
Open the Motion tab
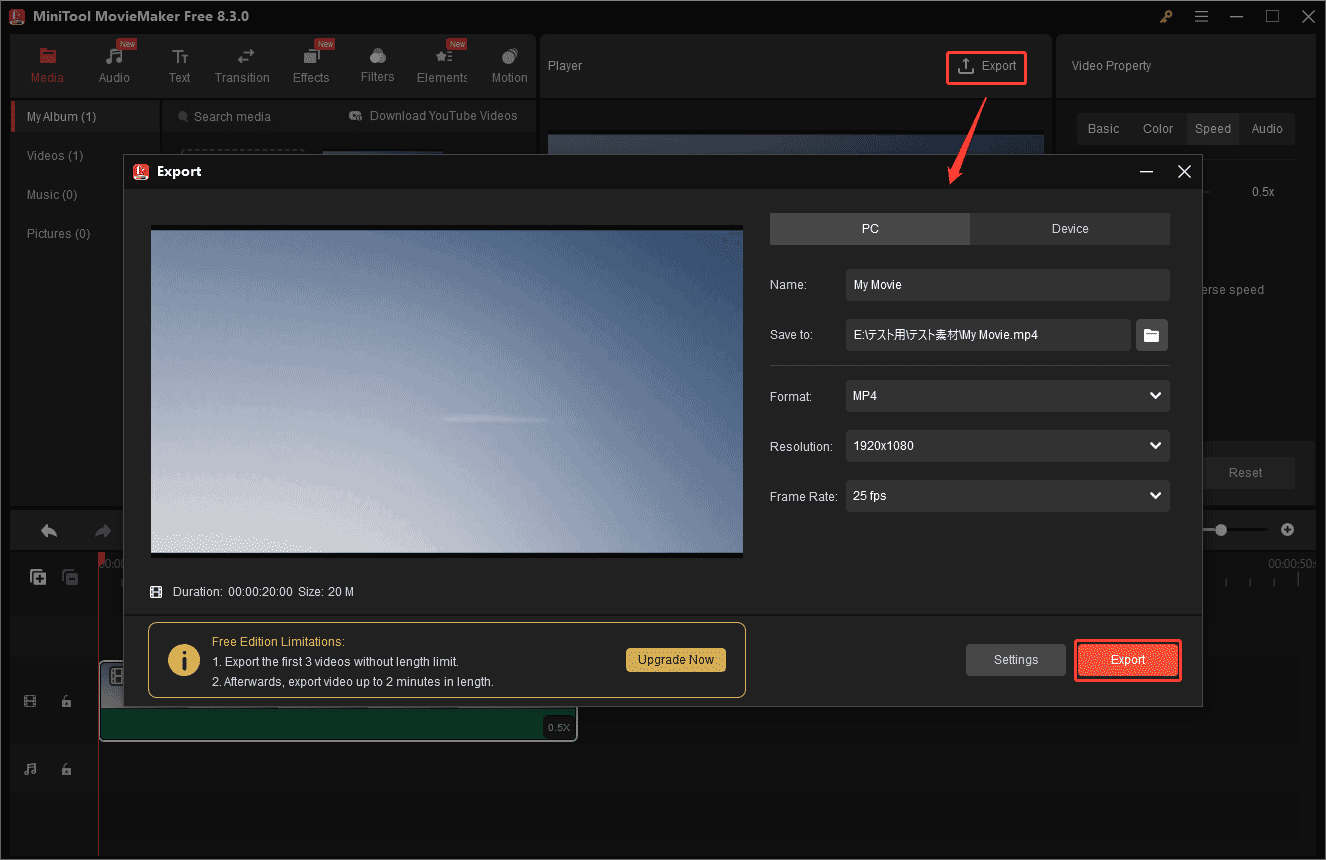[x=509, y=66]
